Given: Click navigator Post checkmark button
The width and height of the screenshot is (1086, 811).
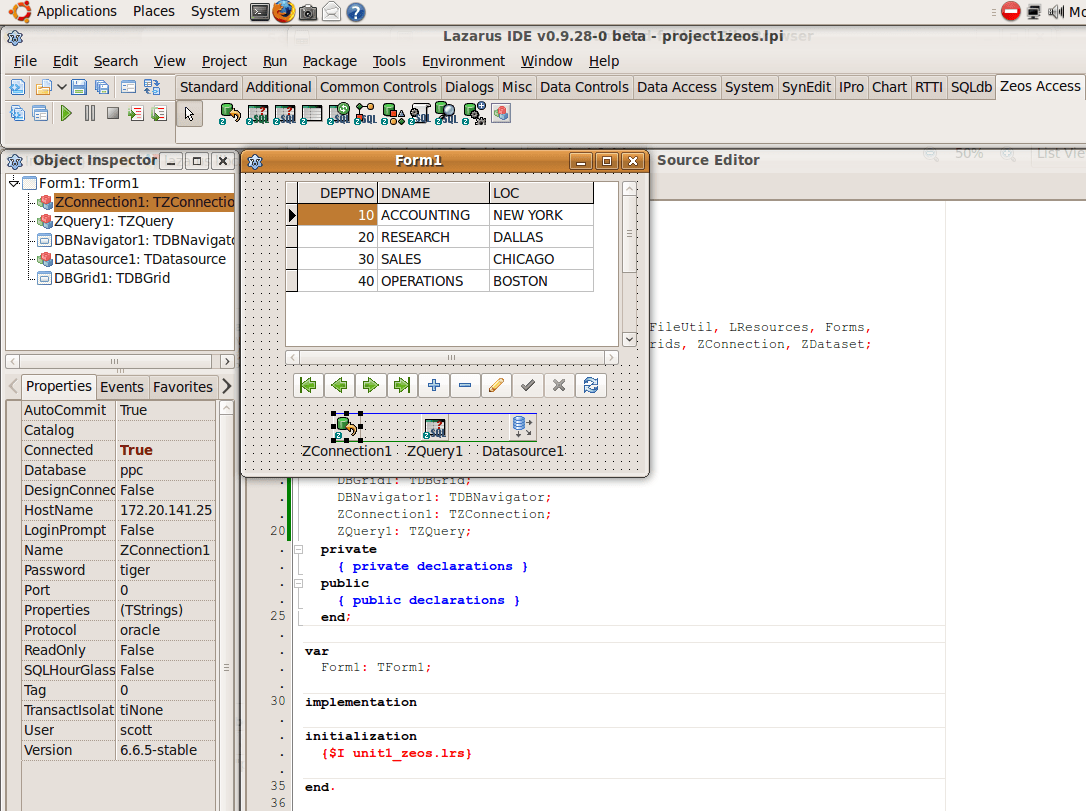Looking at the screenshot, I should (x=528, y=386).
